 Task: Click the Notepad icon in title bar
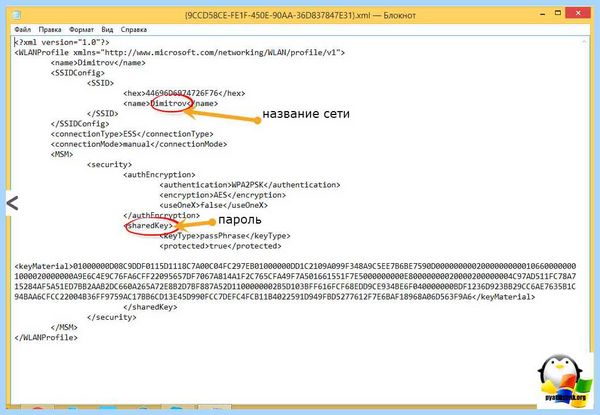coord(16,15)
